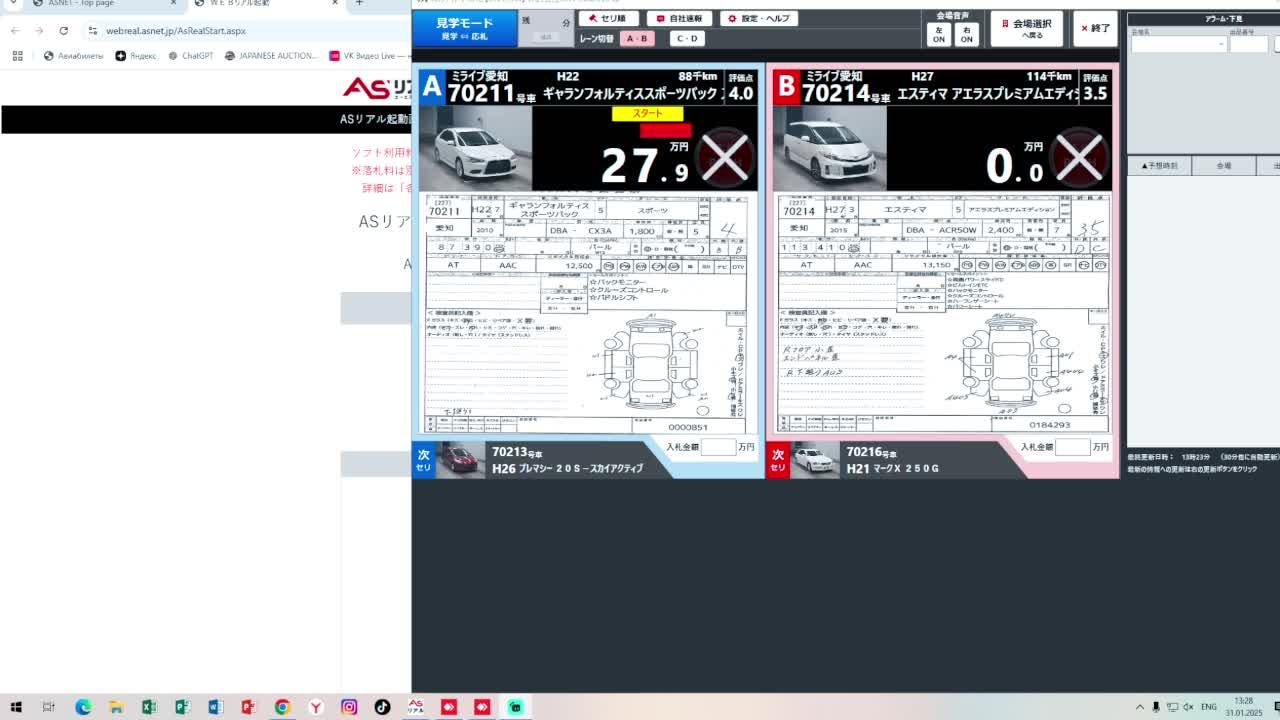The image size is (1280, 720).
Task: Open the ChatGPT bookmark
Action: click(190, 56)
